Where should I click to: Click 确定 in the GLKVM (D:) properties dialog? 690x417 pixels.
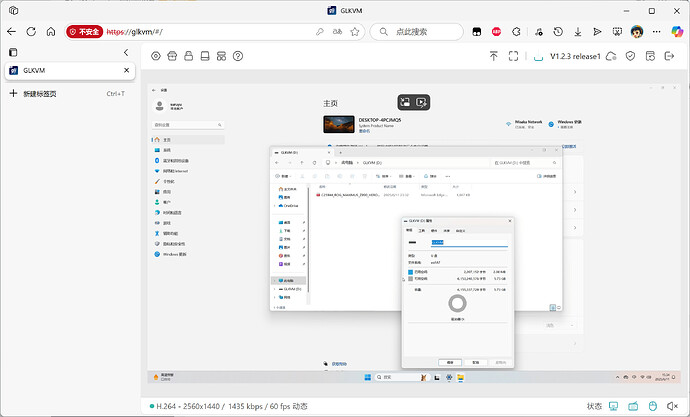coord(451,361)
